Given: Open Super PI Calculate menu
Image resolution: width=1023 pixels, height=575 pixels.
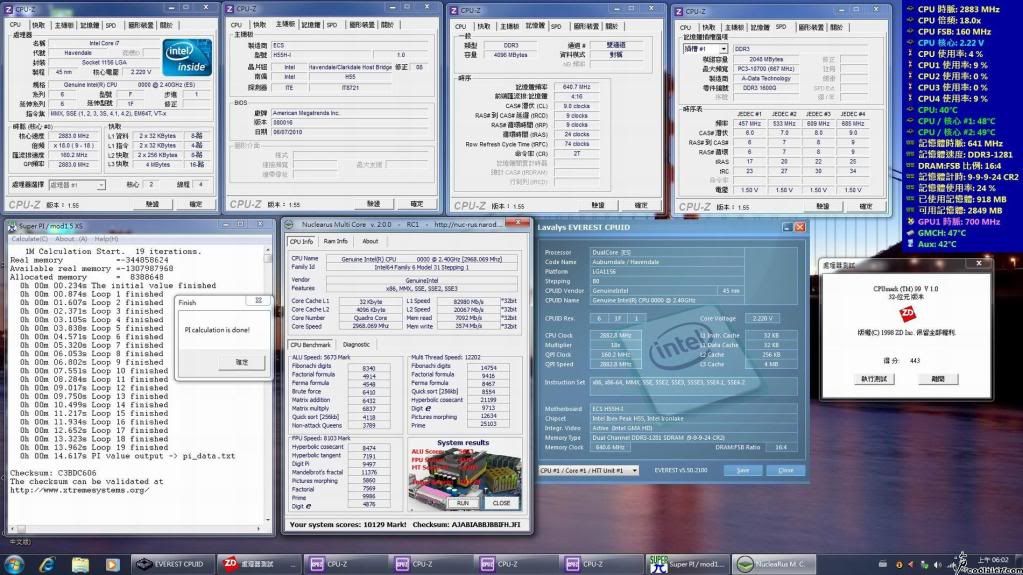Looking at the screenshot, I should 30,239.
